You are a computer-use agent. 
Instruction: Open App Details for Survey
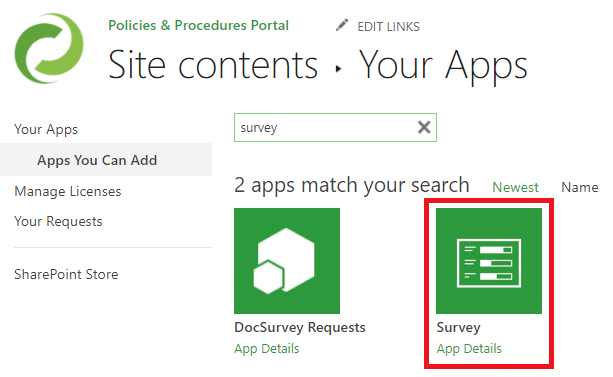(469, 348)
